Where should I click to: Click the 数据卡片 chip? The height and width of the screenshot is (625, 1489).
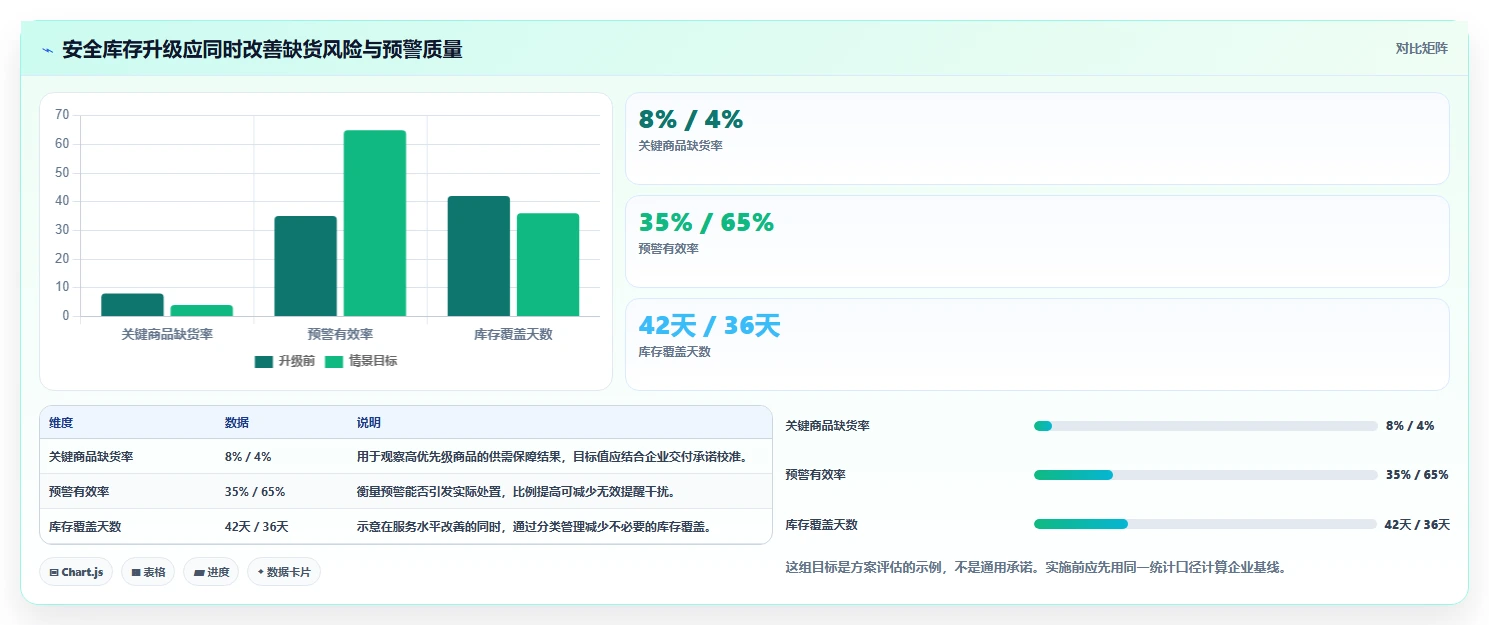tap(284, 572)
